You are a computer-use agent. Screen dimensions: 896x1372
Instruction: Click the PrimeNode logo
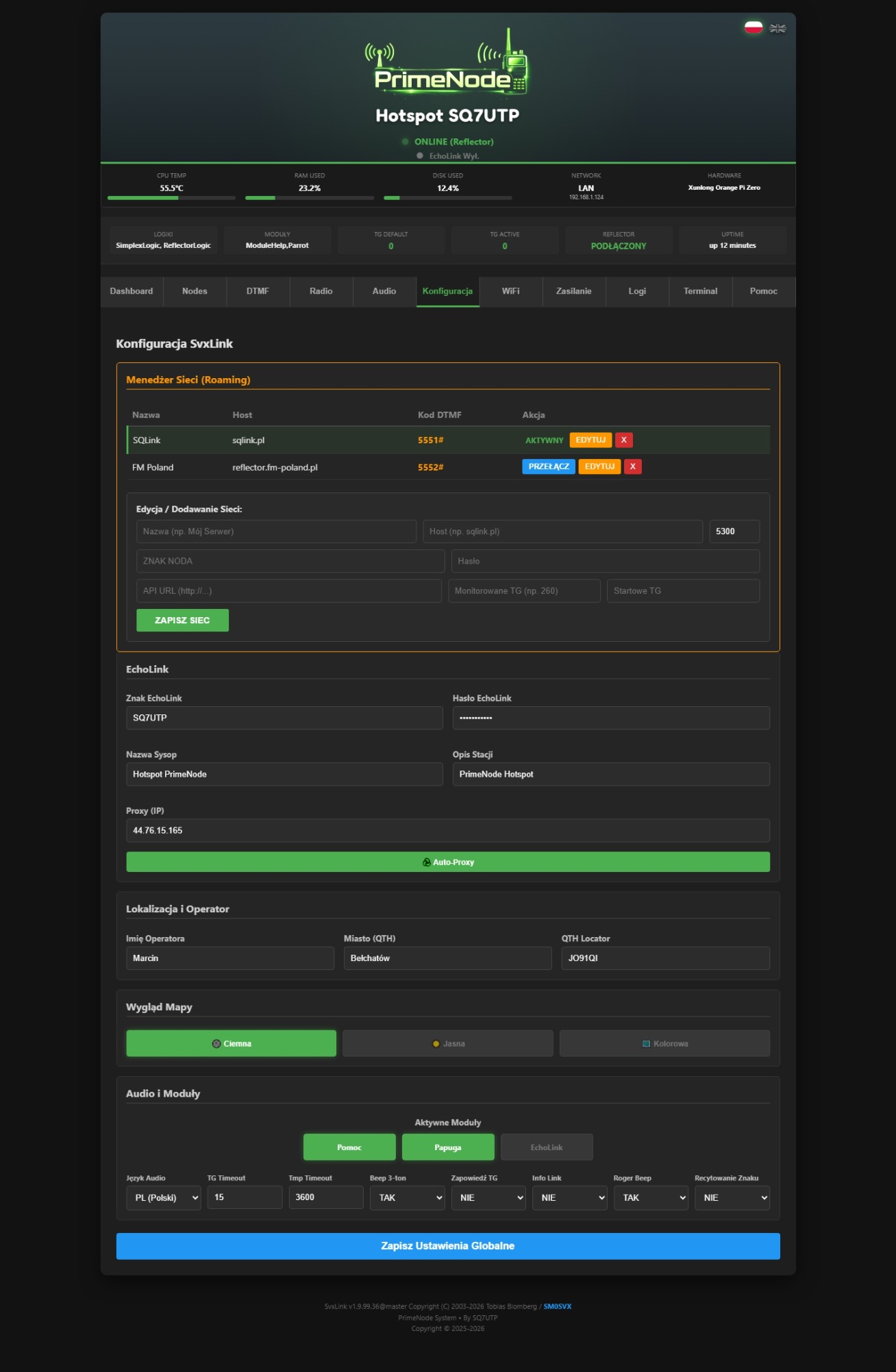pos(447,64)
